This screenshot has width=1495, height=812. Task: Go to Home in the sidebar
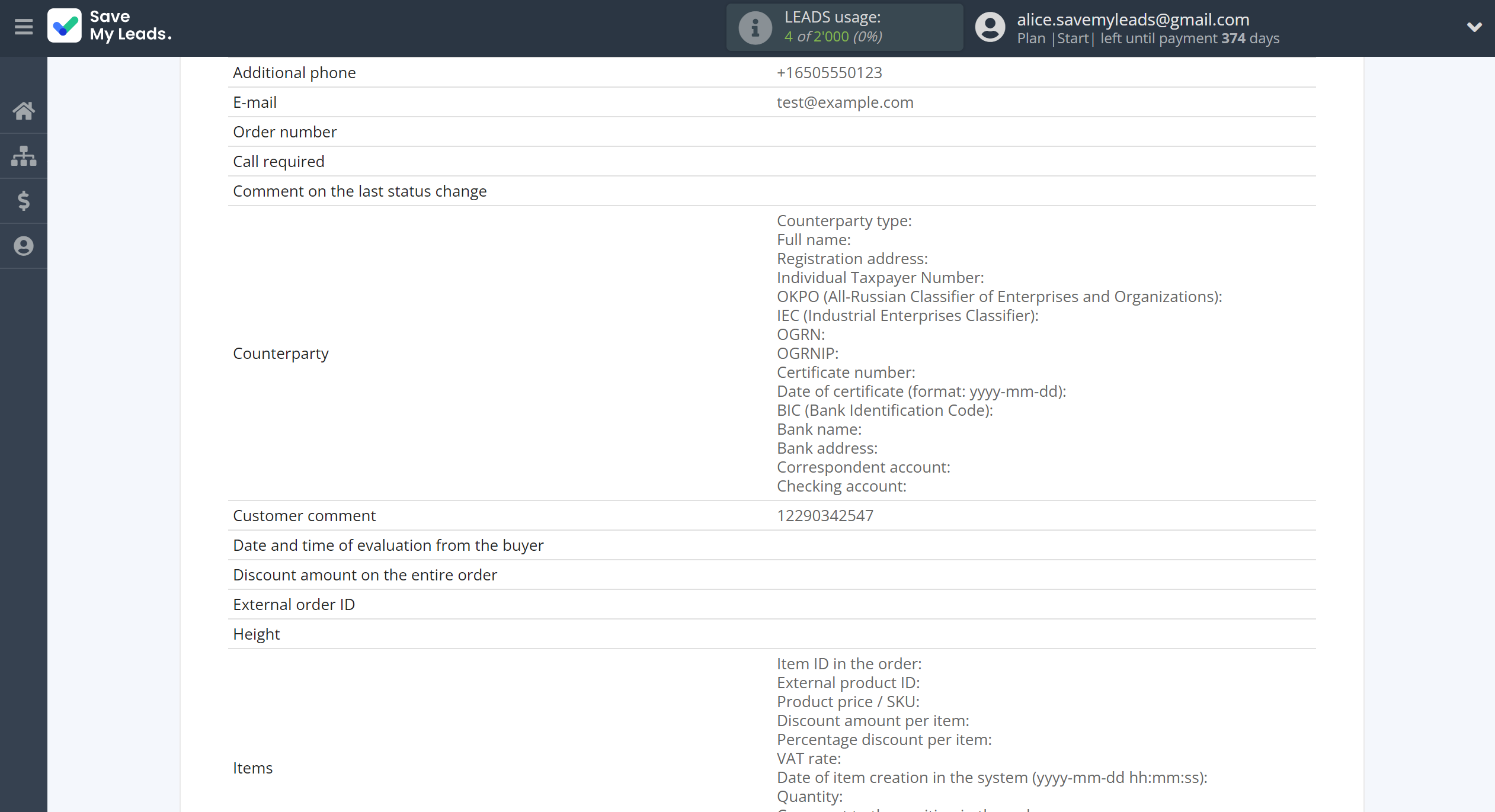24,111
